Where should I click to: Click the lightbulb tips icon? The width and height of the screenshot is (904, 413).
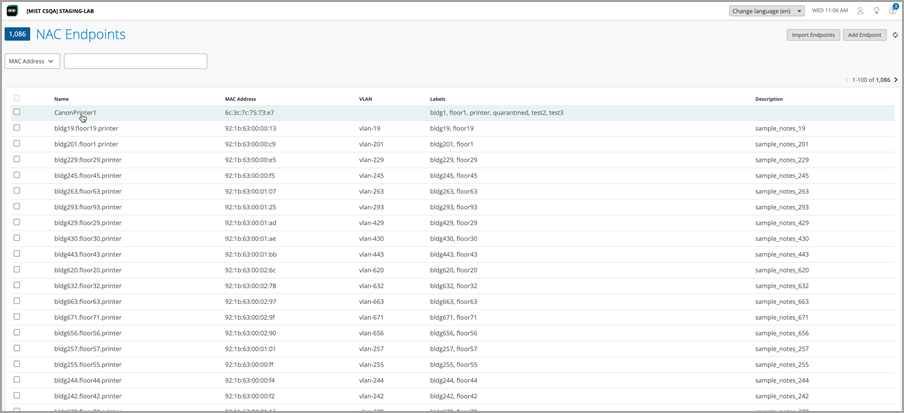click(877, 11)
